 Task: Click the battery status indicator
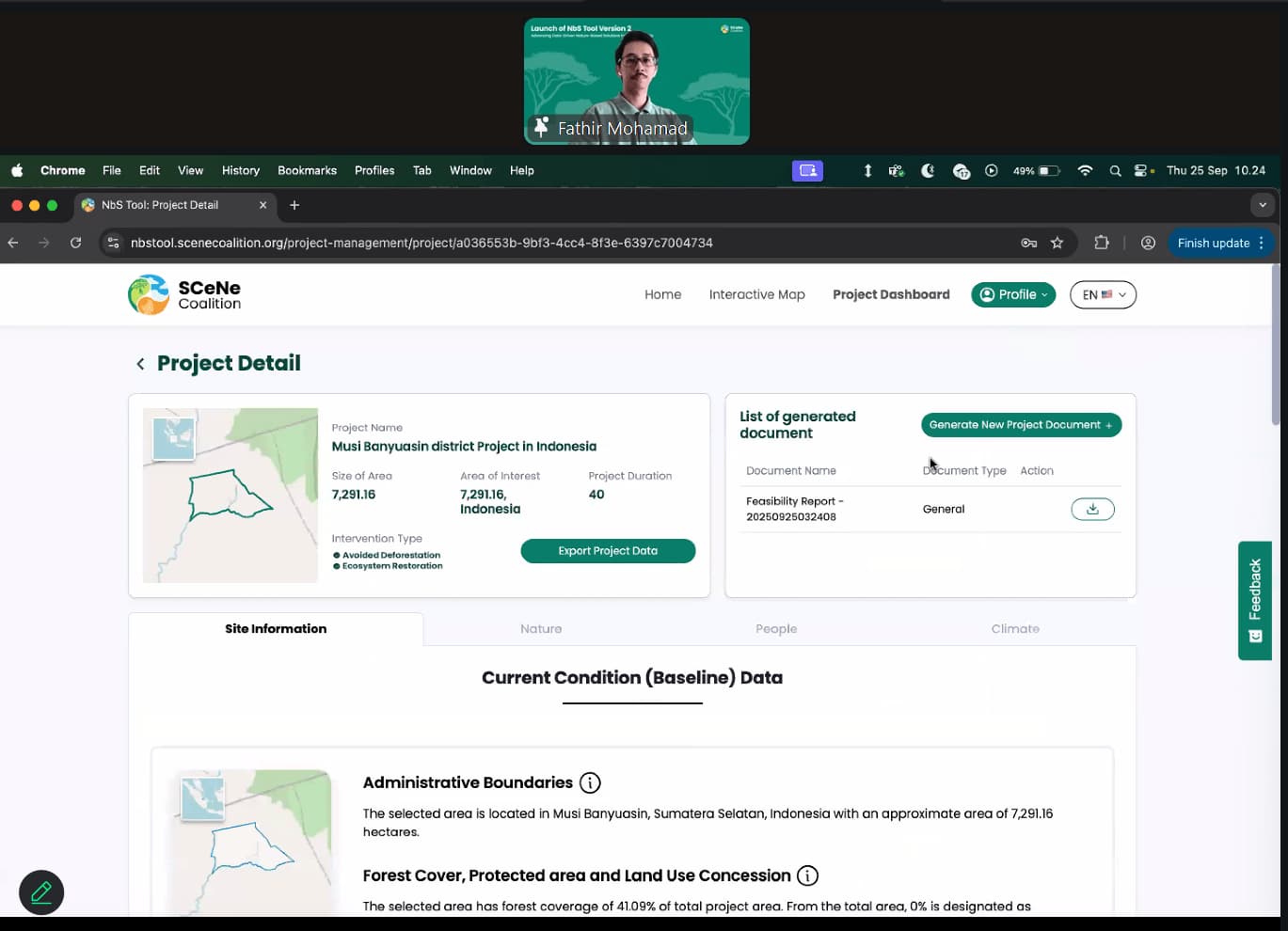click(1037, 170)
